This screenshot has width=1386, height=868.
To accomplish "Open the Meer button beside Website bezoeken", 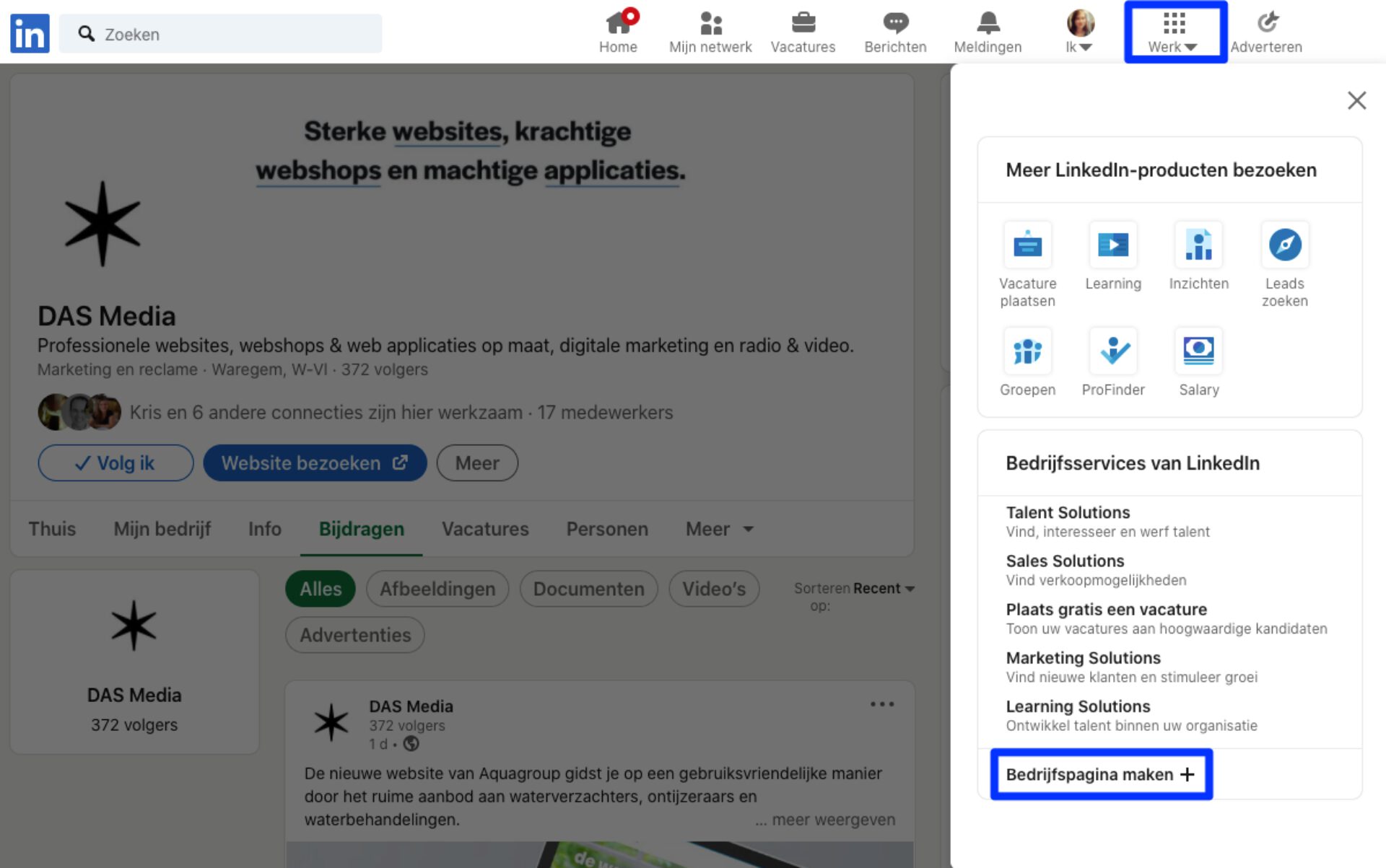I will (x=477, y=463).
